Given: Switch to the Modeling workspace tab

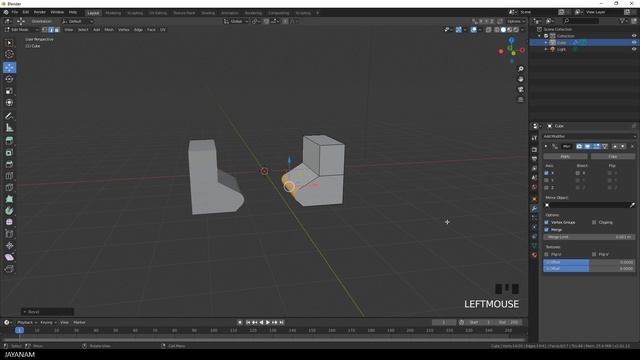Looking at the screenshot, I should 113,13.
